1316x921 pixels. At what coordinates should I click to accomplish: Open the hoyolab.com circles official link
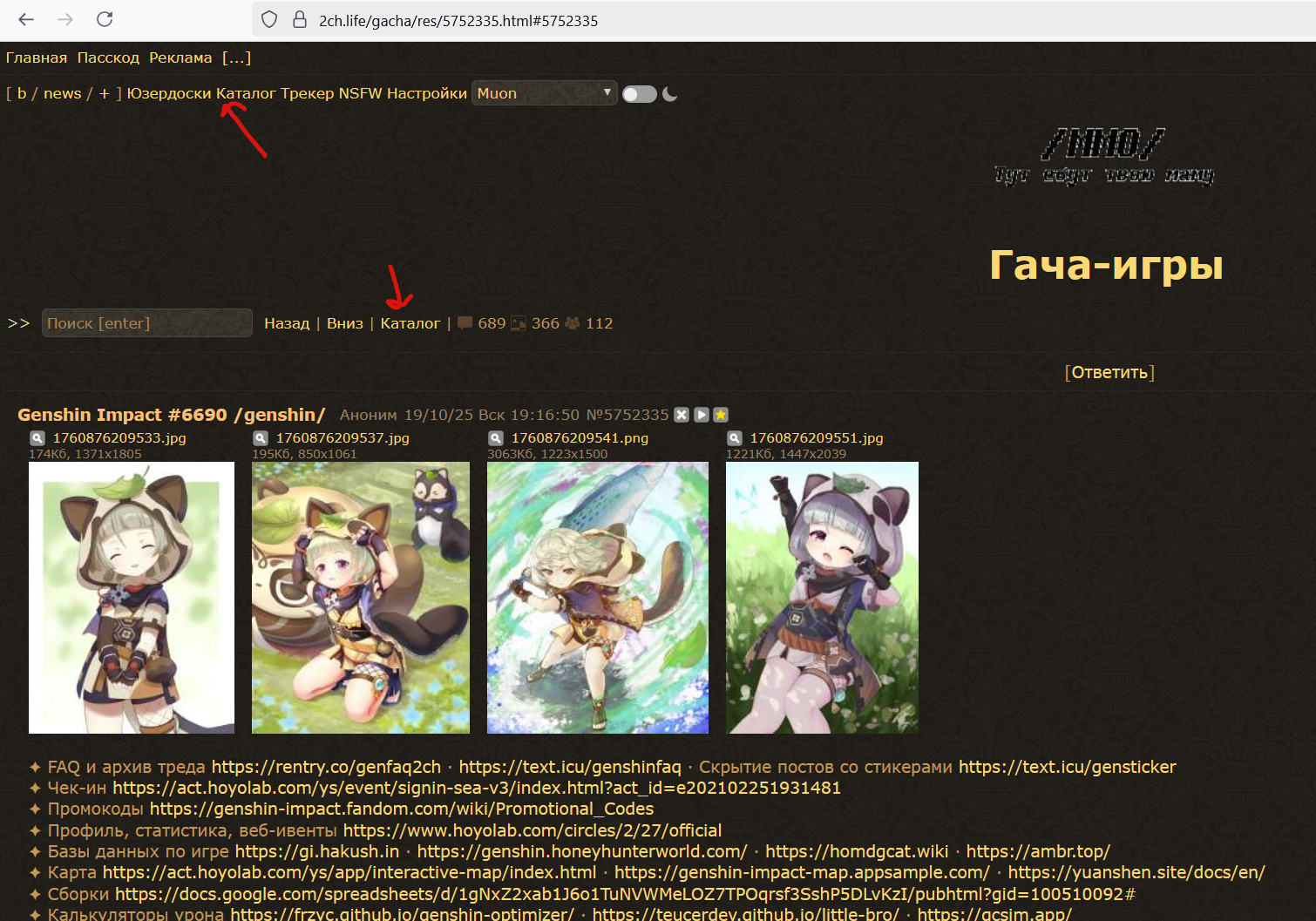[x=533, y=830]
